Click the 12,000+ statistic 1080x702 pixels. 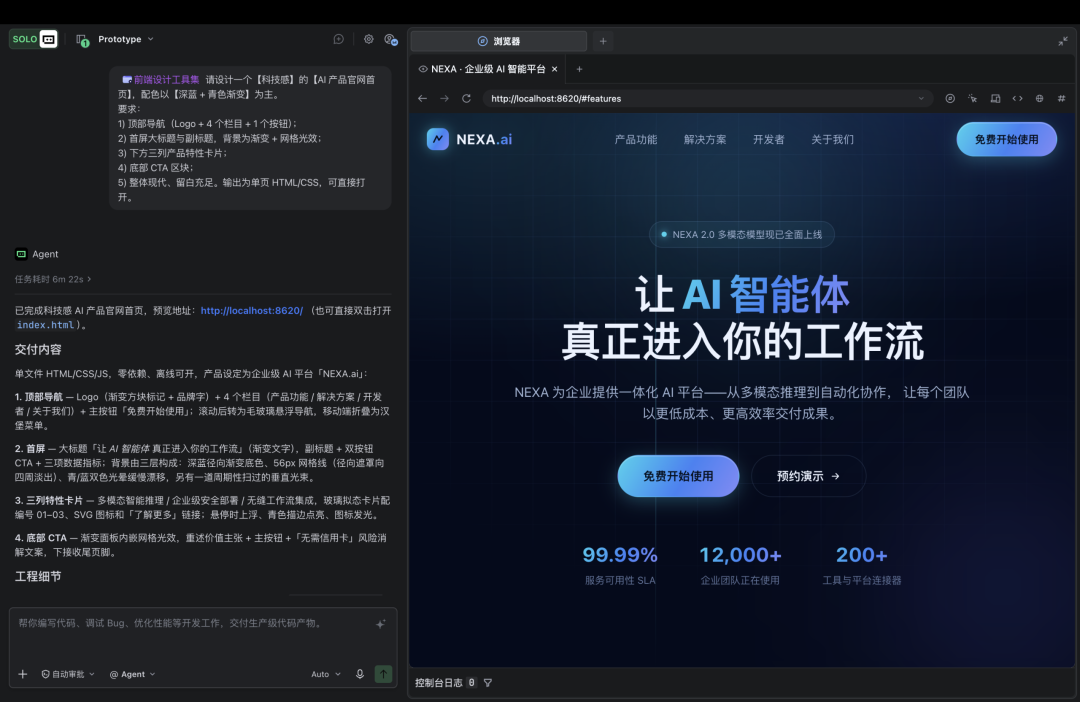[740, 565]
